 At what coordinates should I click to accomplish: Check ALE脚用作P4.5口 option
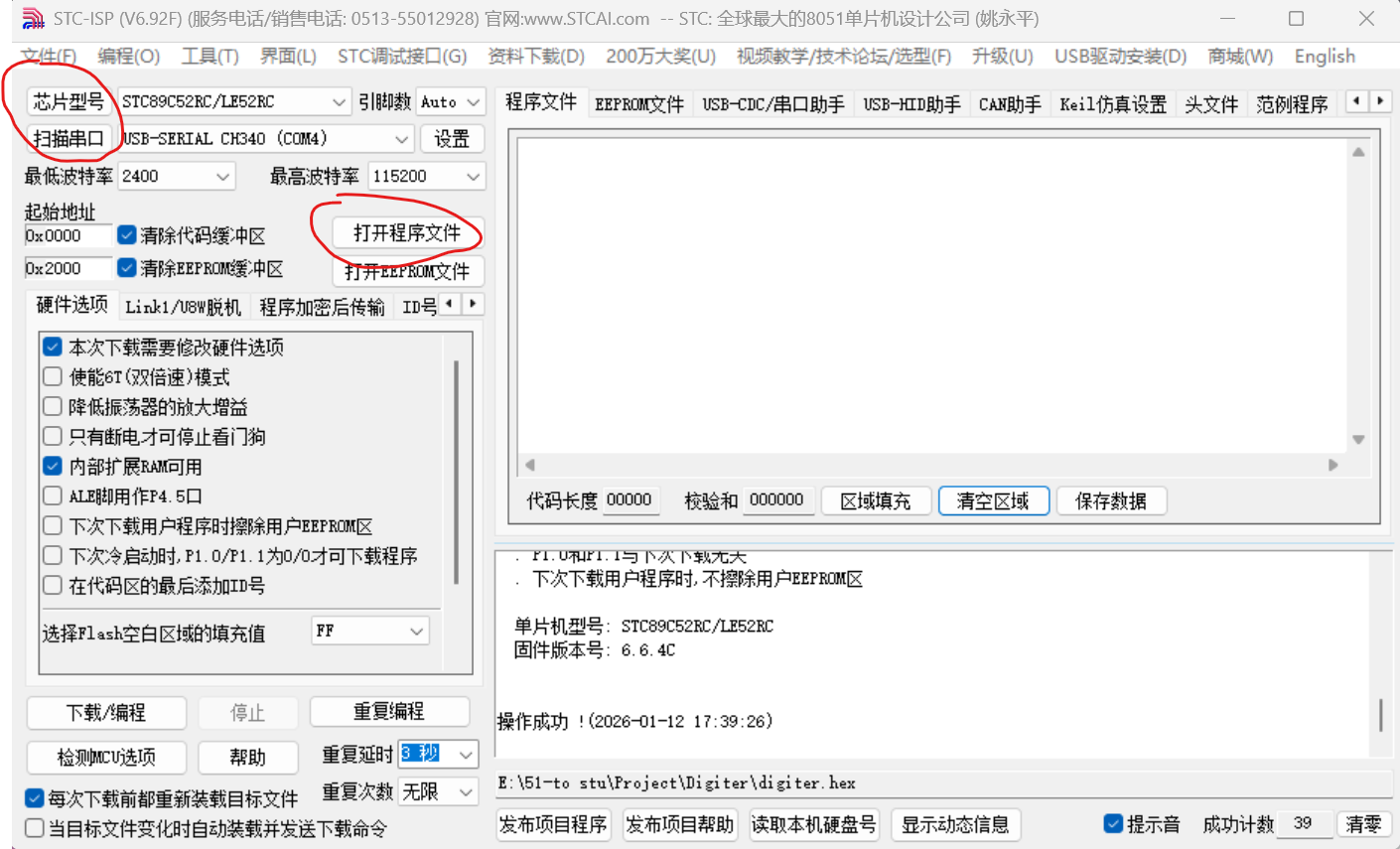pos(53,496)
